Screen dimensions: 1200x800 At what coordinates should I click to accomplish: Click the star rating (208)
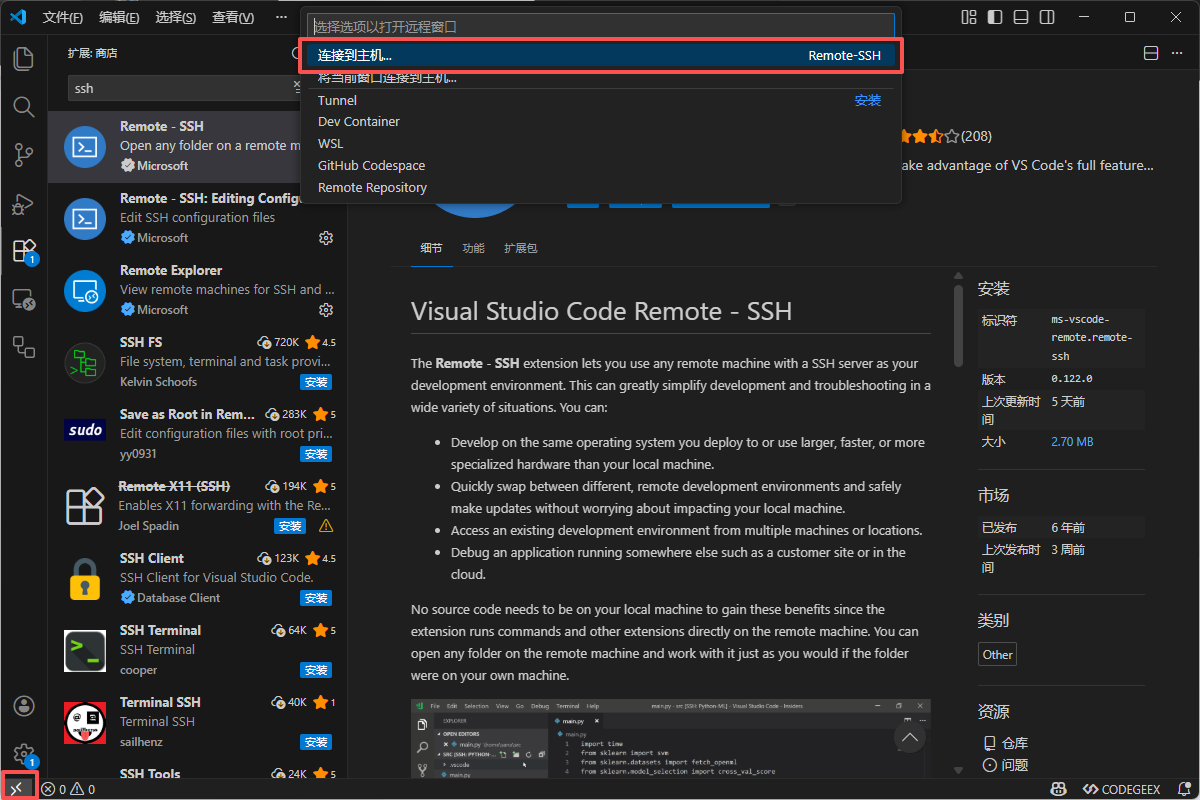click(x=945, y=136)
